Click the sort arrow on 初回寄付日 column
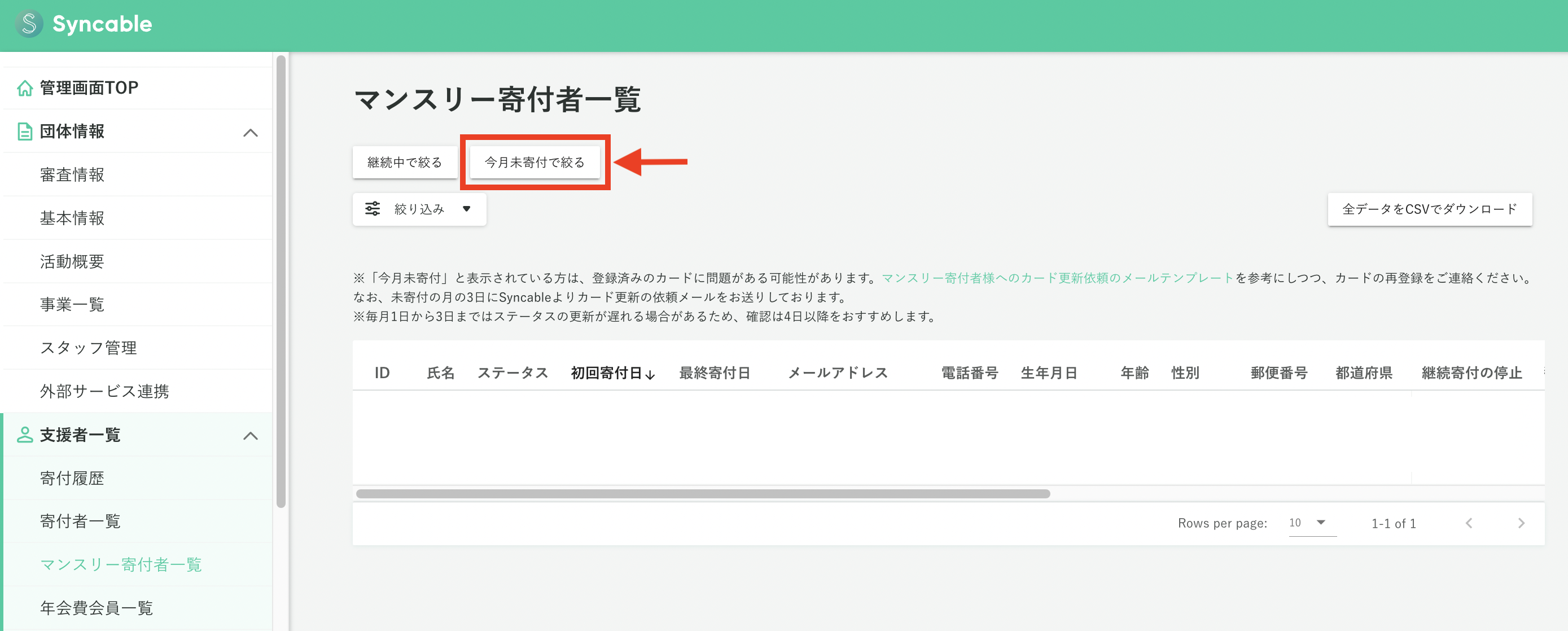 click(x=651, y=375)
